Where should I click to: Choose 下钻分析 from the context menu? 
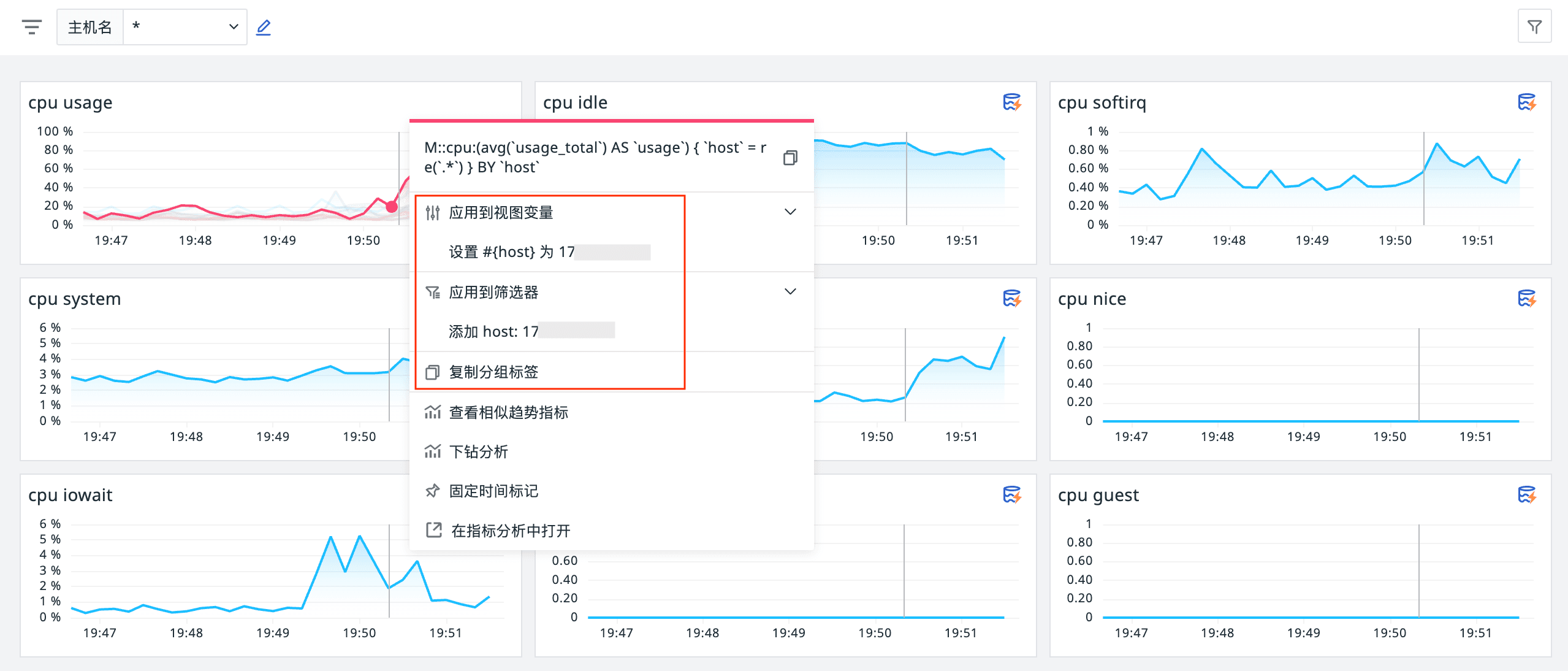coord(478,452)
